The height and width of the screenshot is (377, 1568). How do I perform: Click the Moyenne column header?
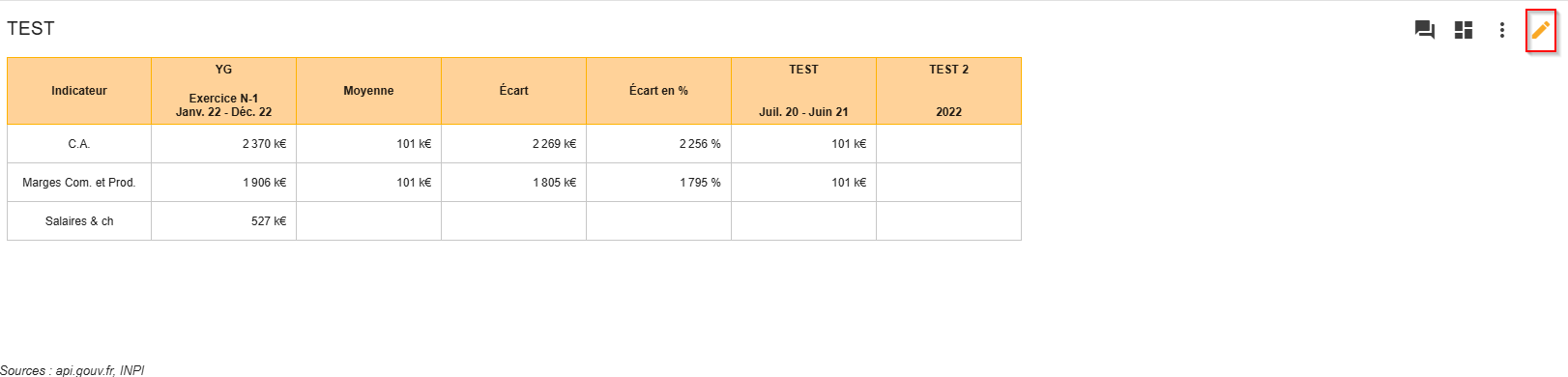coord(369,91)
